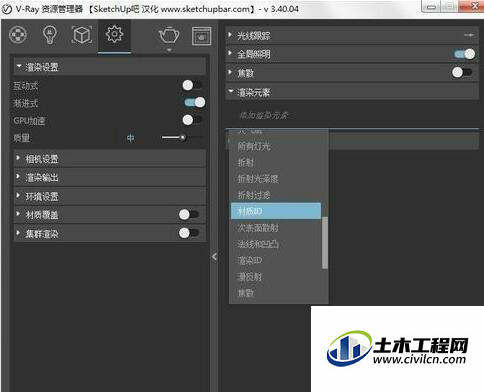Choose 焦散 at bottom of element list
This screenshot has height=392, width=484.
click(276, 293)
